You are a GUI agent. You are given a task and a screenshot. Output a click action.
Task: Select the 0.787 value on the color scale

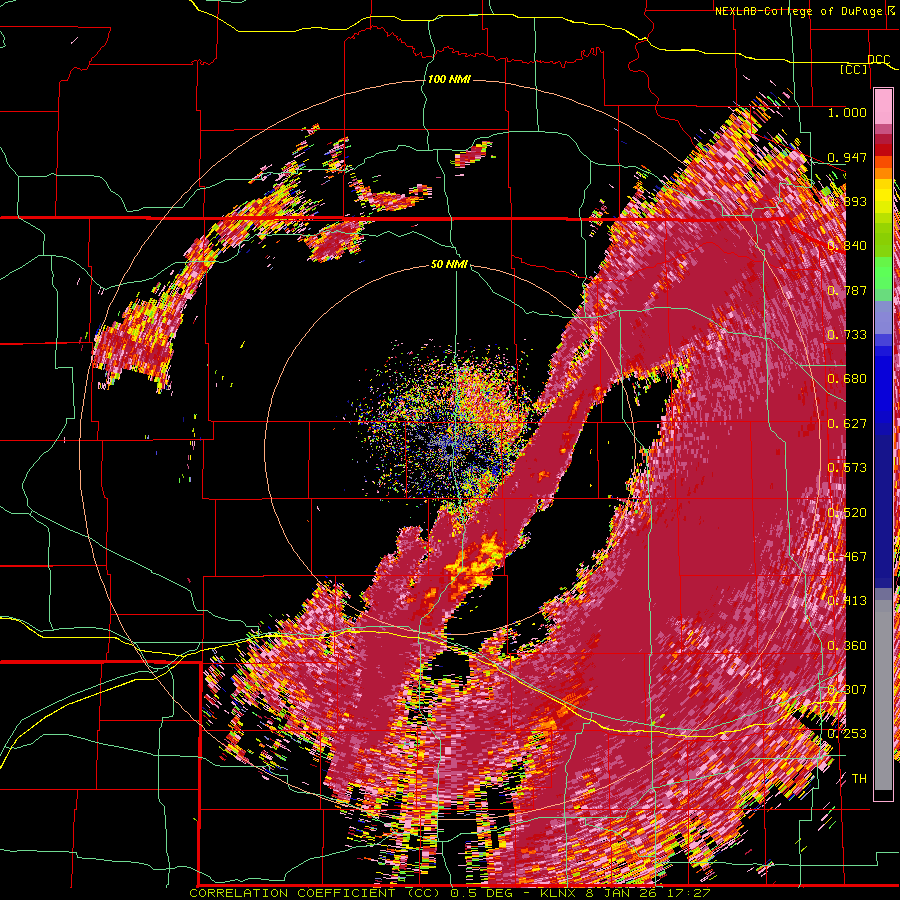pyautogui.click(x=847, y=290)
